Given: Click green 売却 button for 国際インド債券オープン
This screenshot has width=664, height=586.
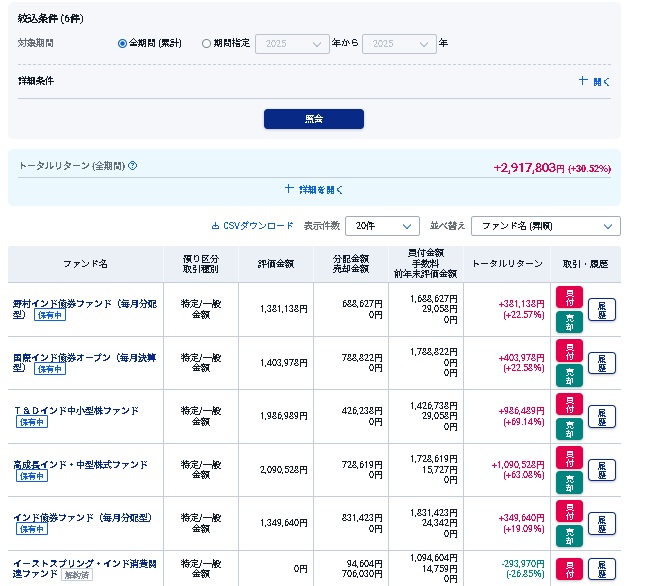Looking at the screenshot, I should point(569,374).
